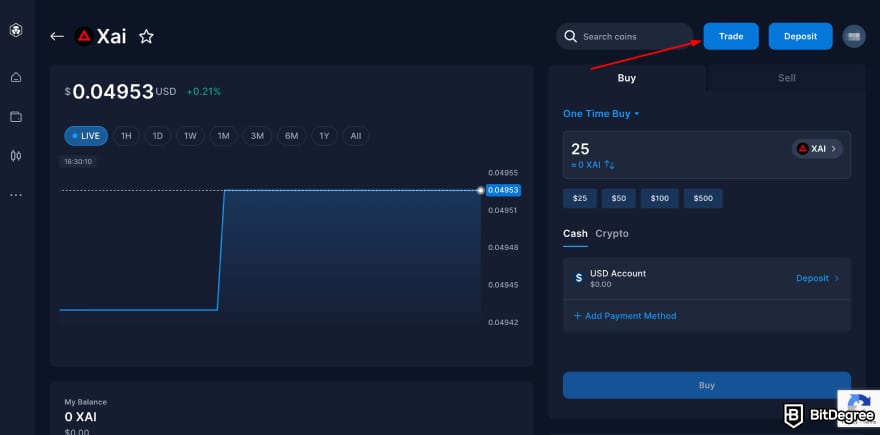Click the reCAPTCHA badge

(859, 408)
